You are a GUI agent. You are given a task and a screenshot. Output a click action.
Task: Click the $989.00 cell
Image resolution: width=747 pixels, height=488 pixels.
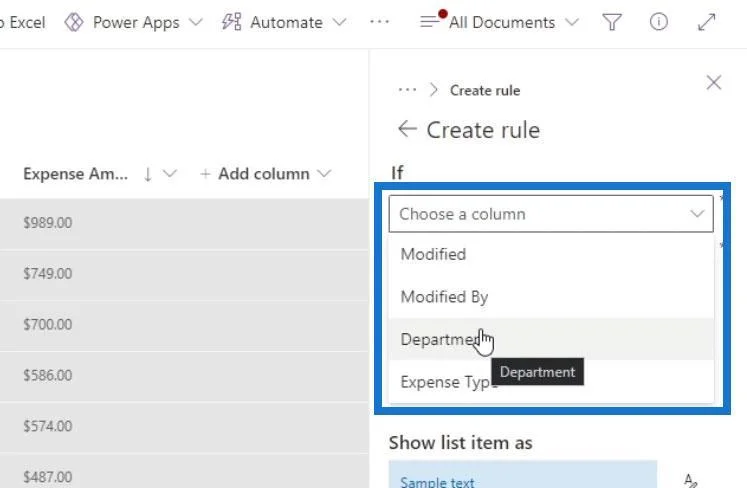(x=48, y=223)
